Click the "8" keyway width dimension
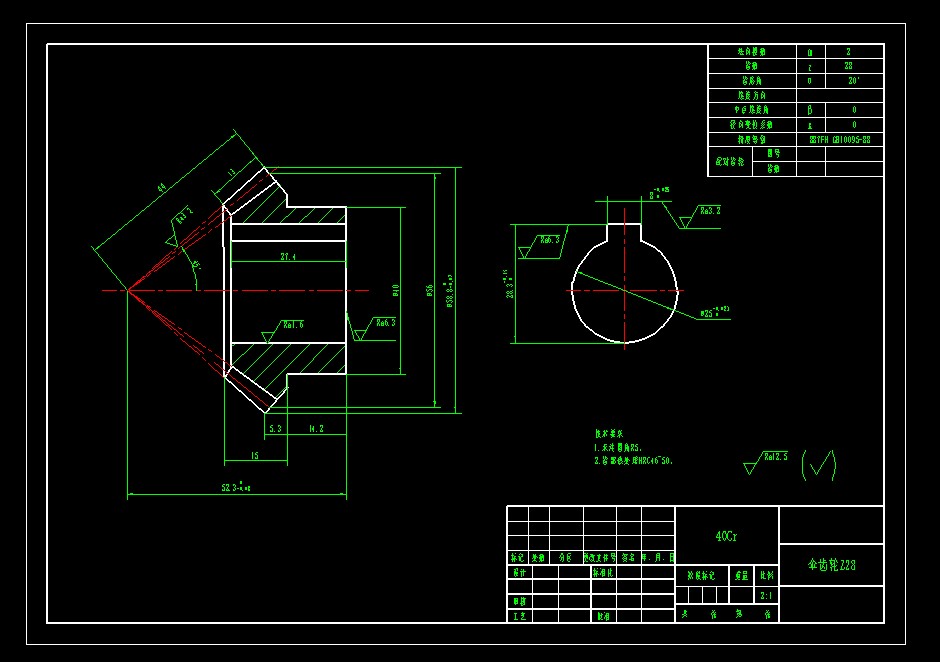The width and height of the screenshot is (940, 662). [659, 194]
